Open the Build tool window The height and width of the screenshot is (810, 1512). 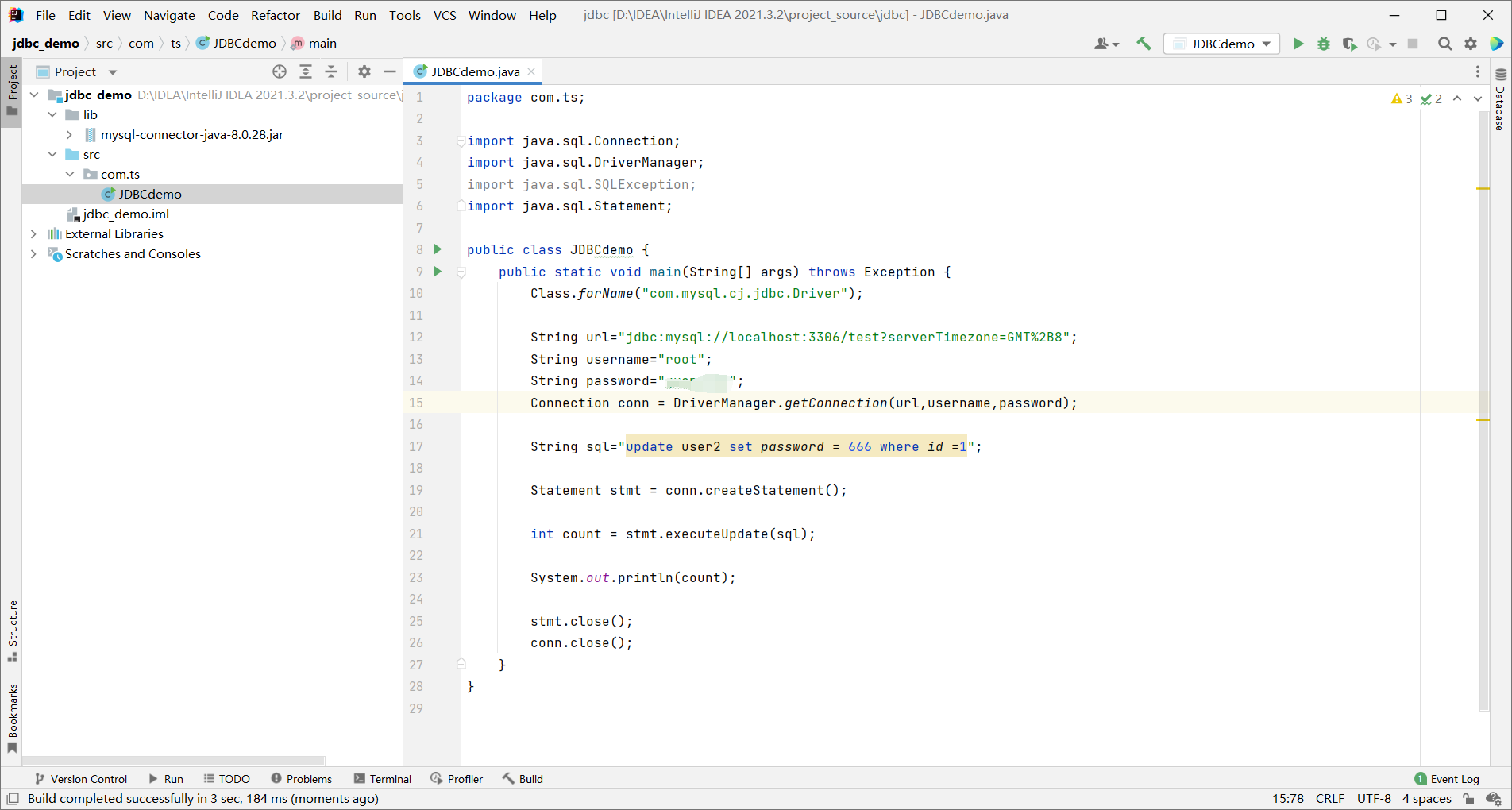523,779
